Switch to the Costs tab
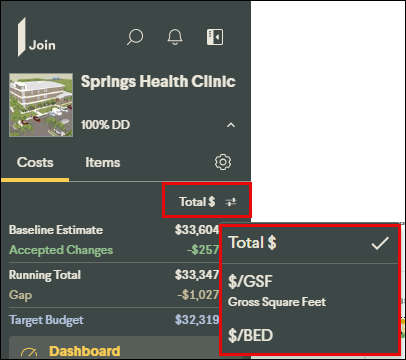Image resolution: width=406 pixels, height=360 pixels. [35, 163]
